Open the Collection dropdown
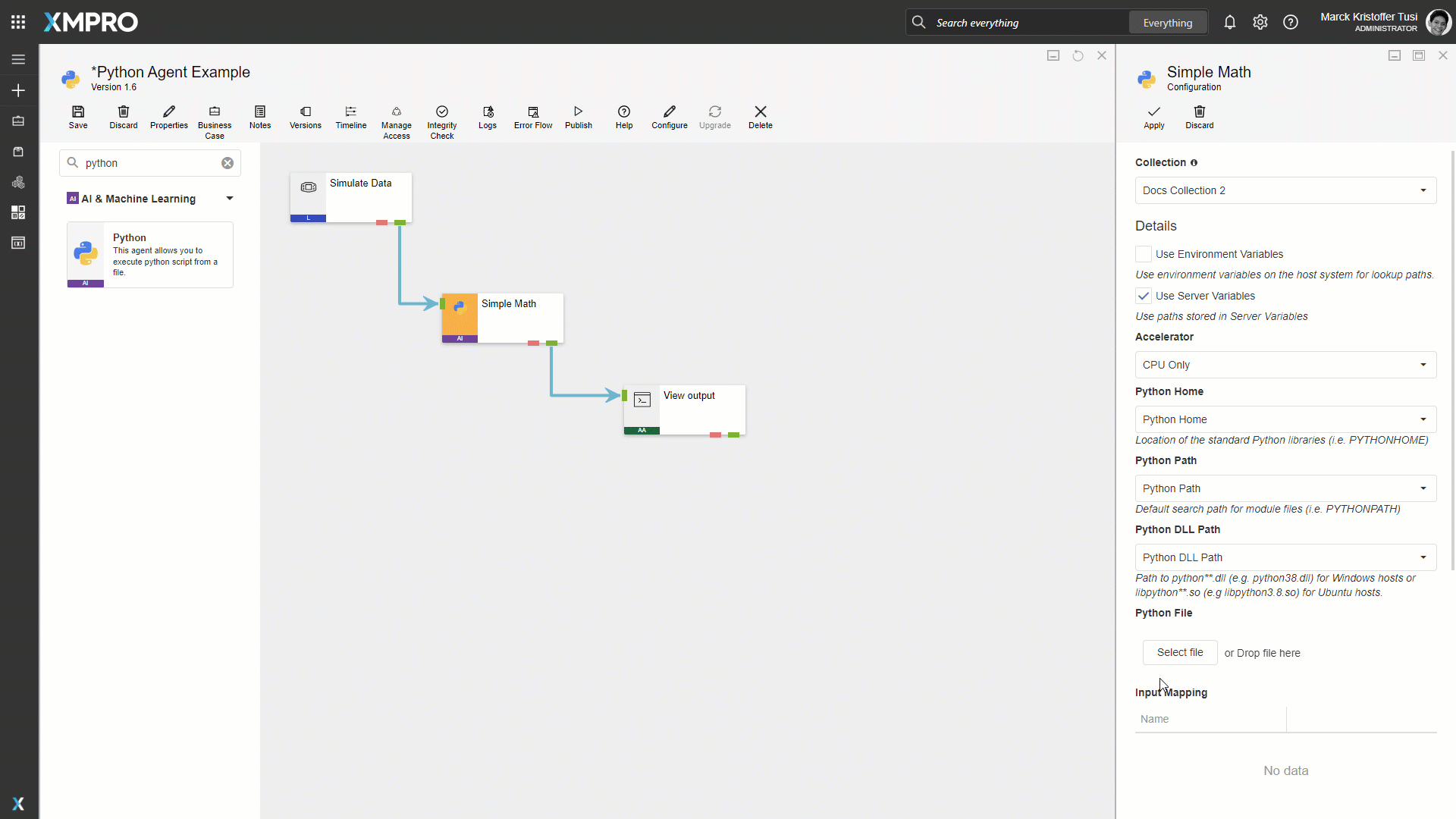1456x819 pixels. click(1285, 190)
